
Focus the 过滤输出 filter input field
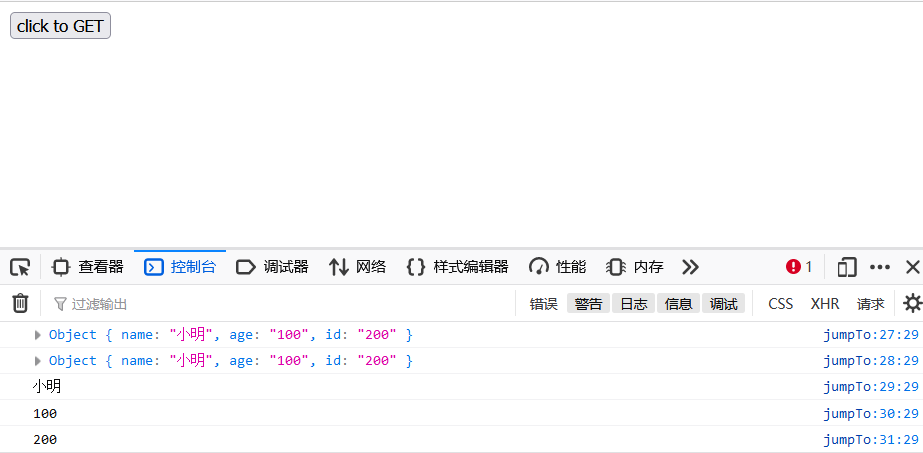click(283, 304)
